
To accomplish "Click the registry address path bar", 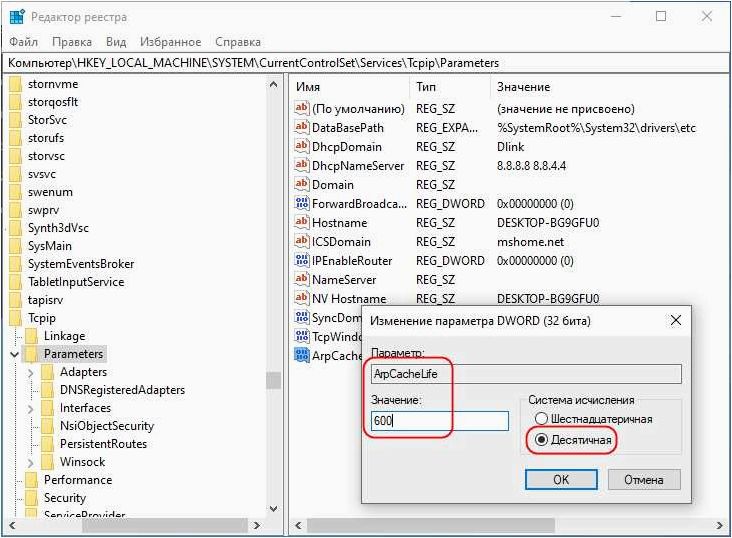I will [366, 63].
